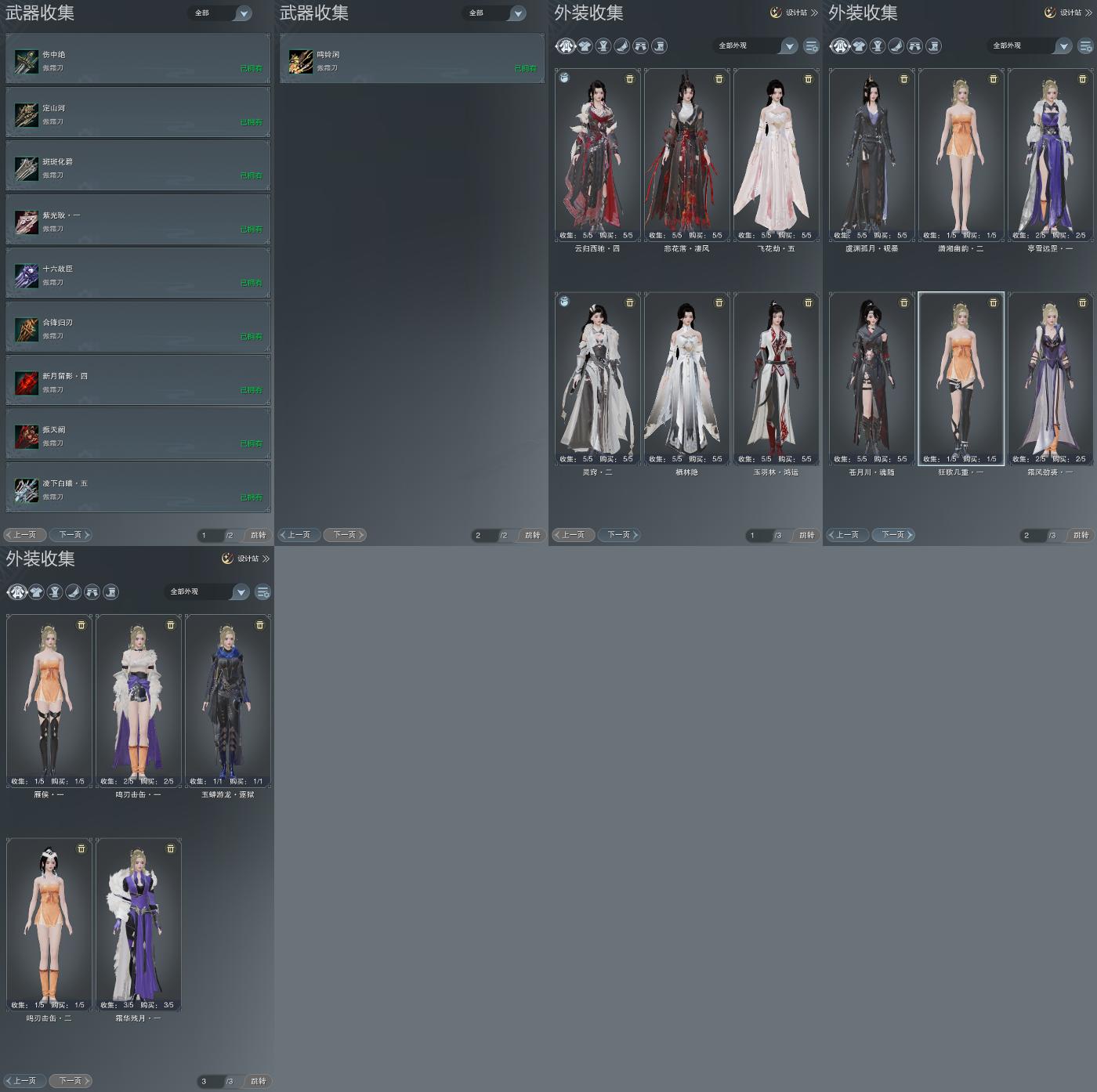Screen dimensions: 1097x1092
Task: Select the 苍月川·魂随 outfit card
Action: [x=871, y=378]
